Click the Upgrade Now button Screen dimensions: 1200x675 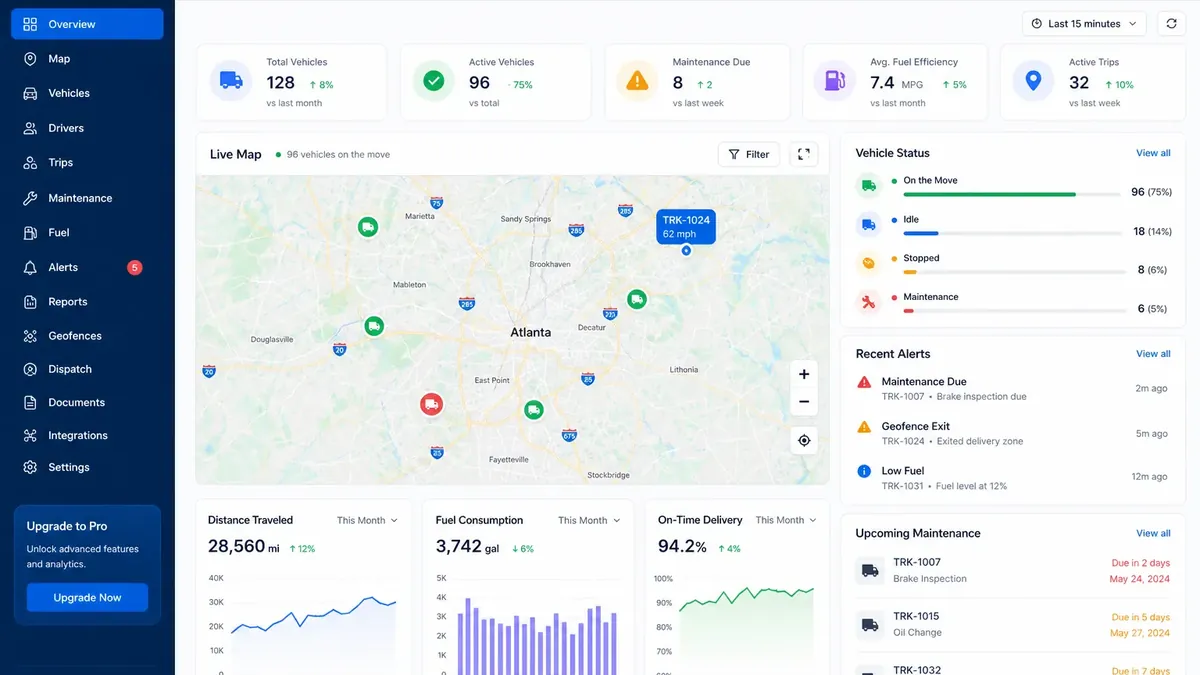[87, 598]
